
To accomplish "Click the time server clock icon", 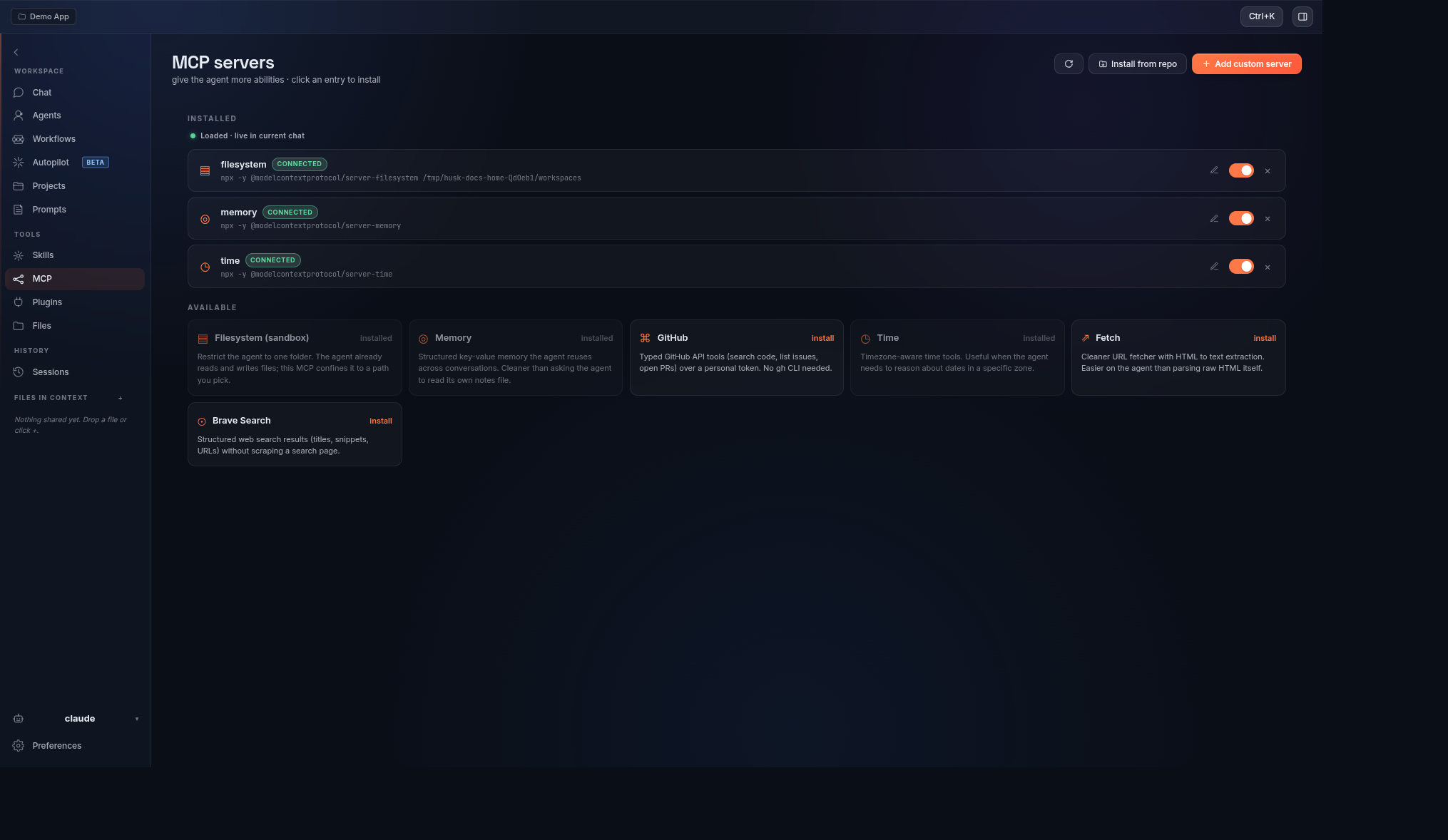I will point(205,267).
